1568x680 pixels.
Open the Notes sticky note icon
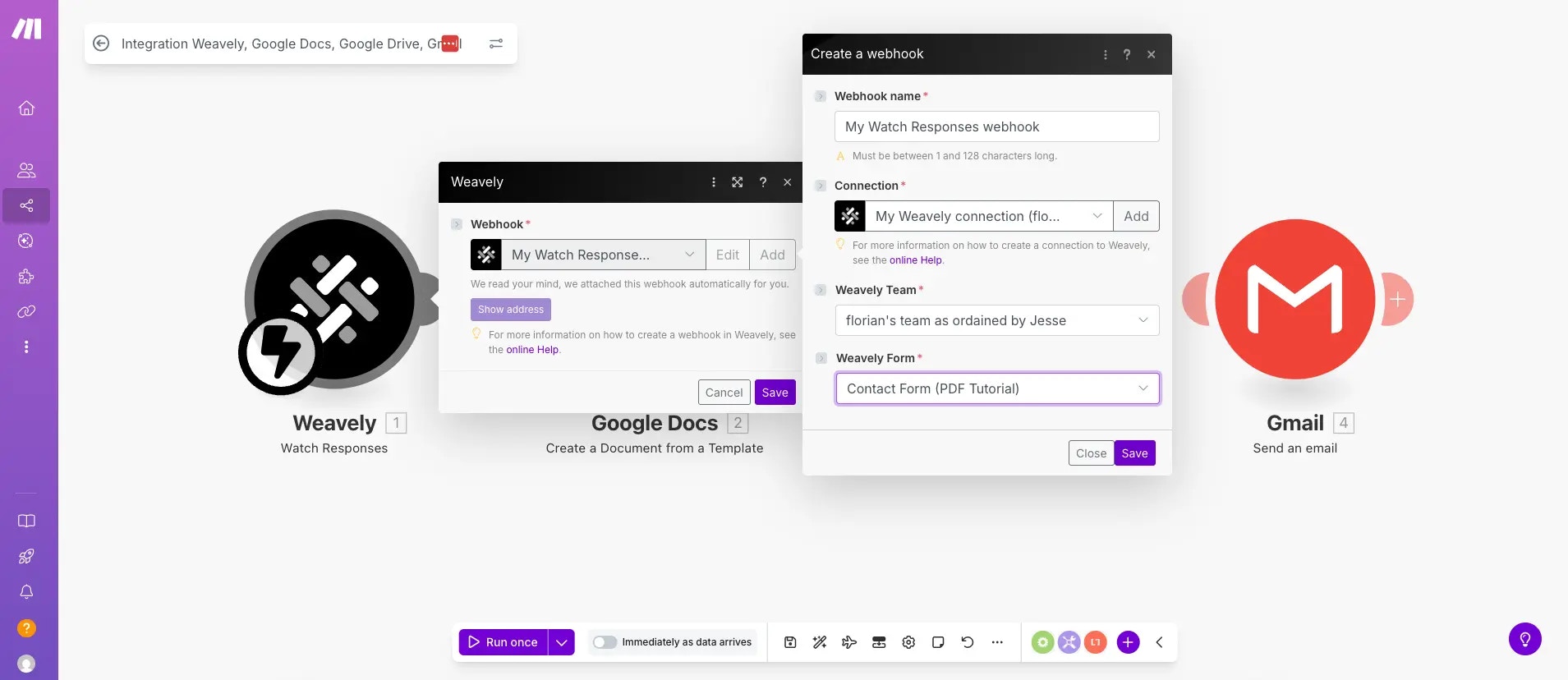(938, 642)
